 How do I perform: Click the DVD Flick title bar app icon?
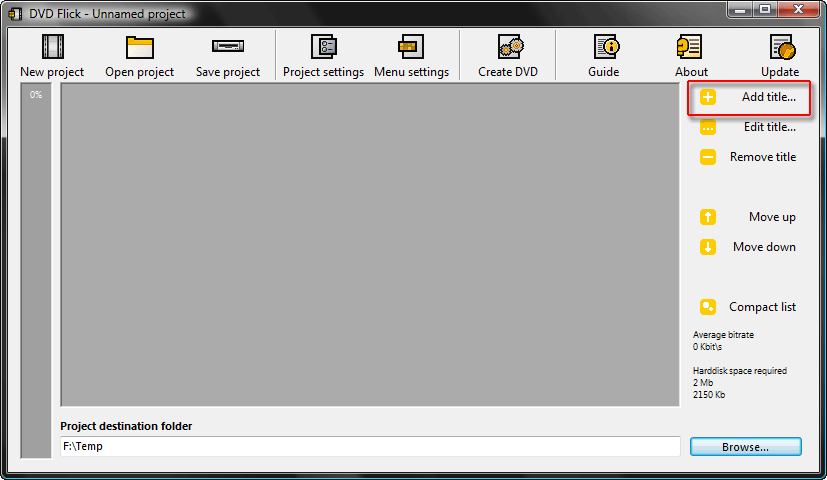click(15, 14)
